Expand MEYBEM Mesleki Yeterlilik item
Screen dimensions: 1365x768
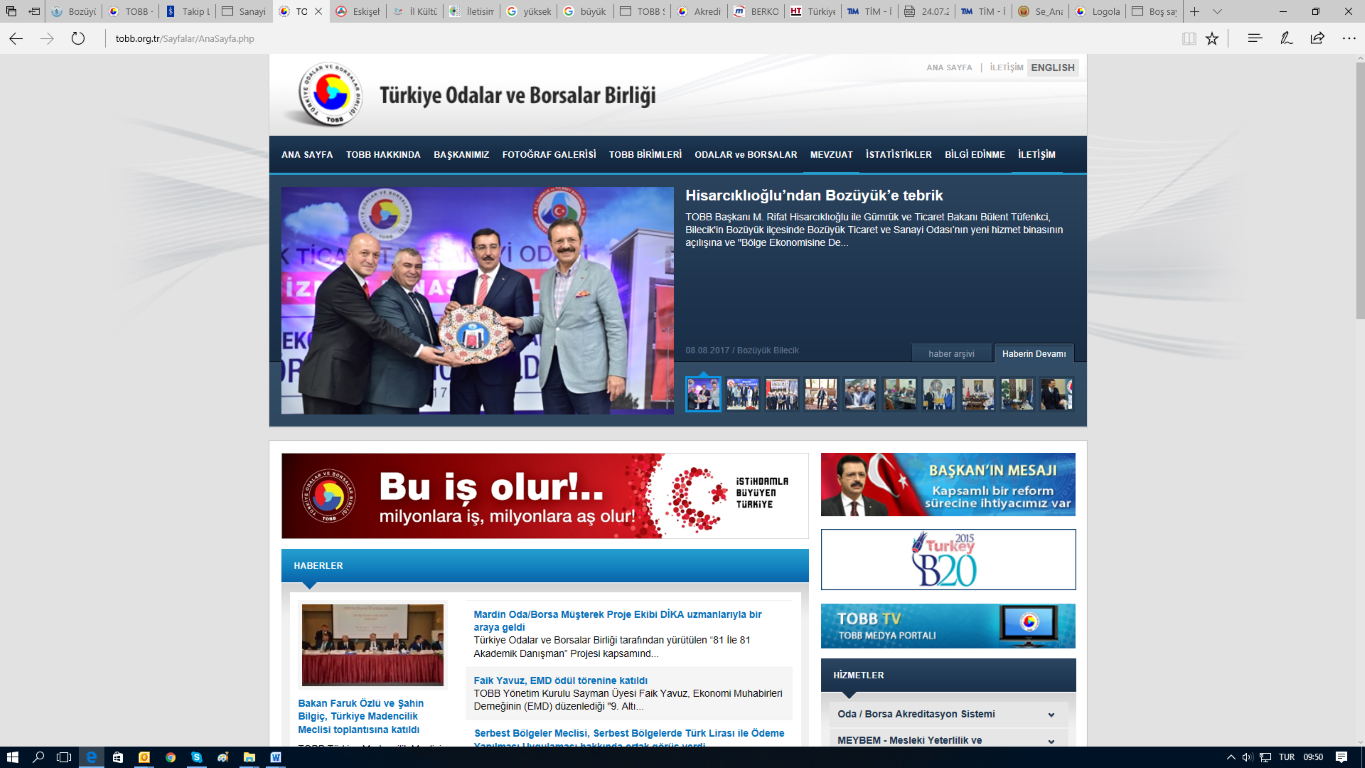click(948, 740)
